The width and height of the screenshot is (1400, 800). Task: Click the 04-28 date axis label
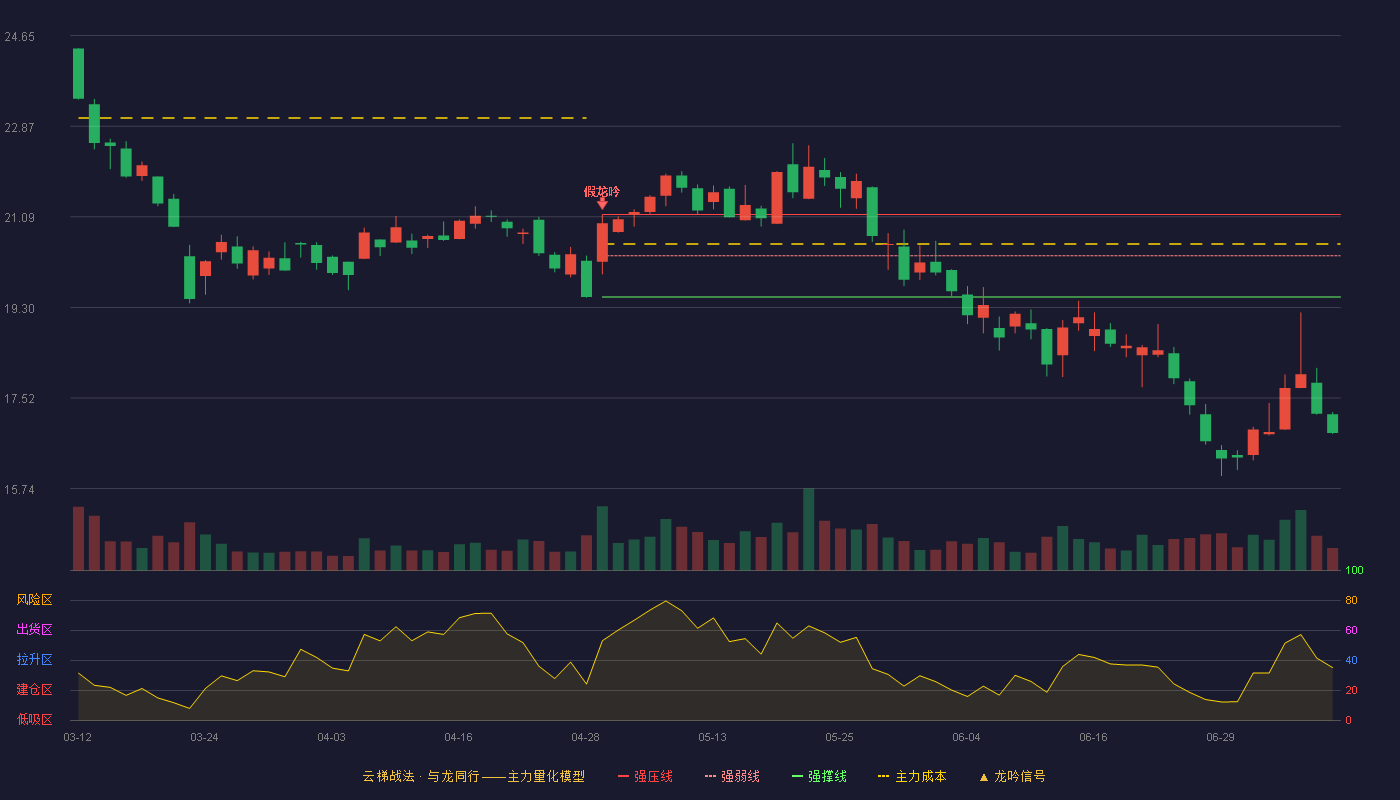click(x=585, y=737)
